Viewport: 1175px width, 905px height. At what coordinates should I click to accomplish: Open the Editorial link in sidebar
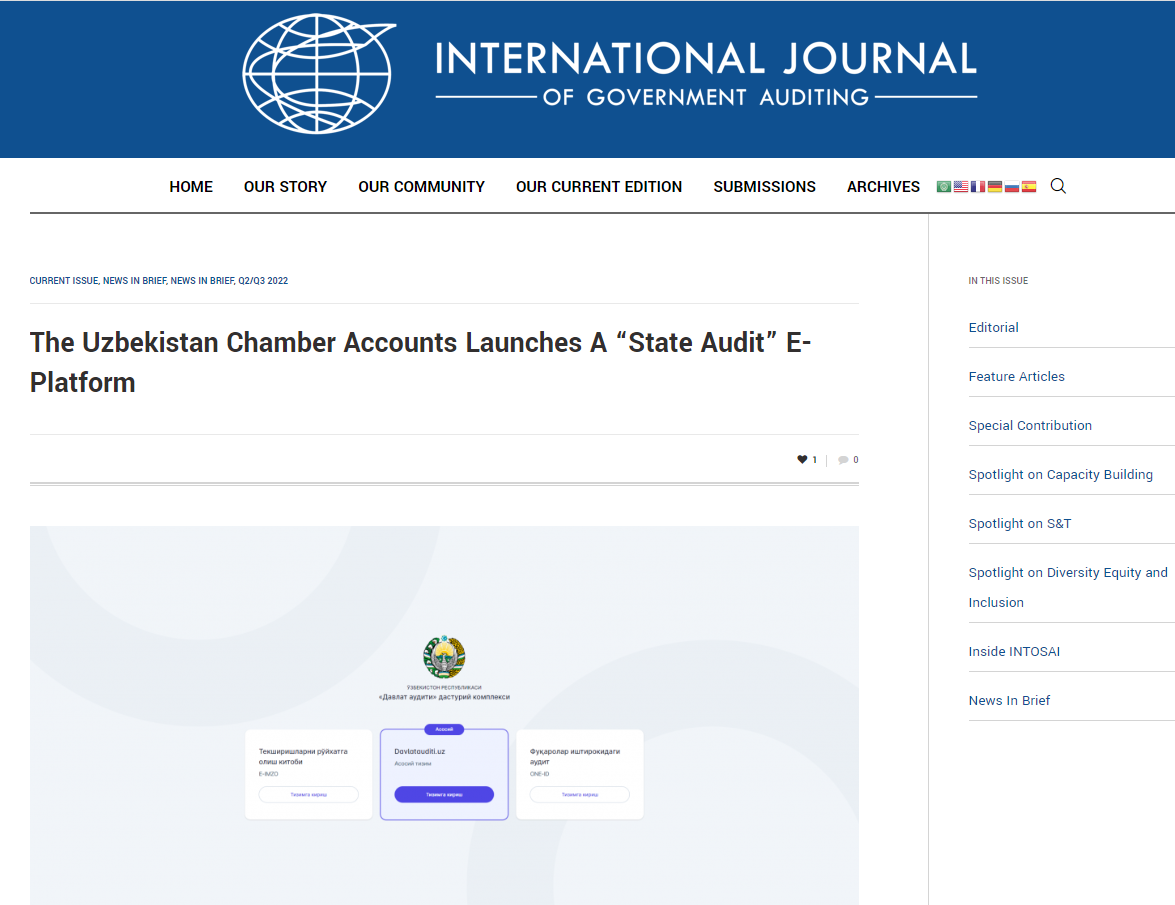tap(993, 327)
